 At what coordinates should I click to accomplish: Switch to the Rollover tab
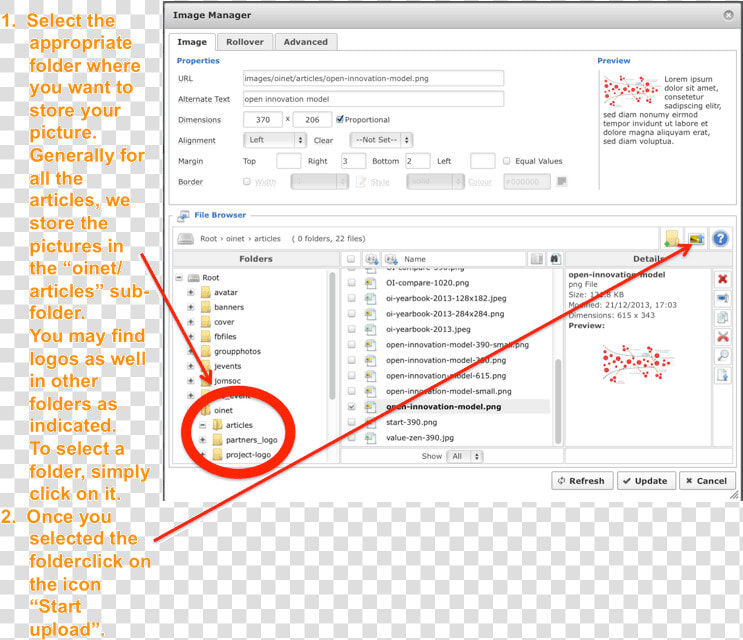point(245,42)
